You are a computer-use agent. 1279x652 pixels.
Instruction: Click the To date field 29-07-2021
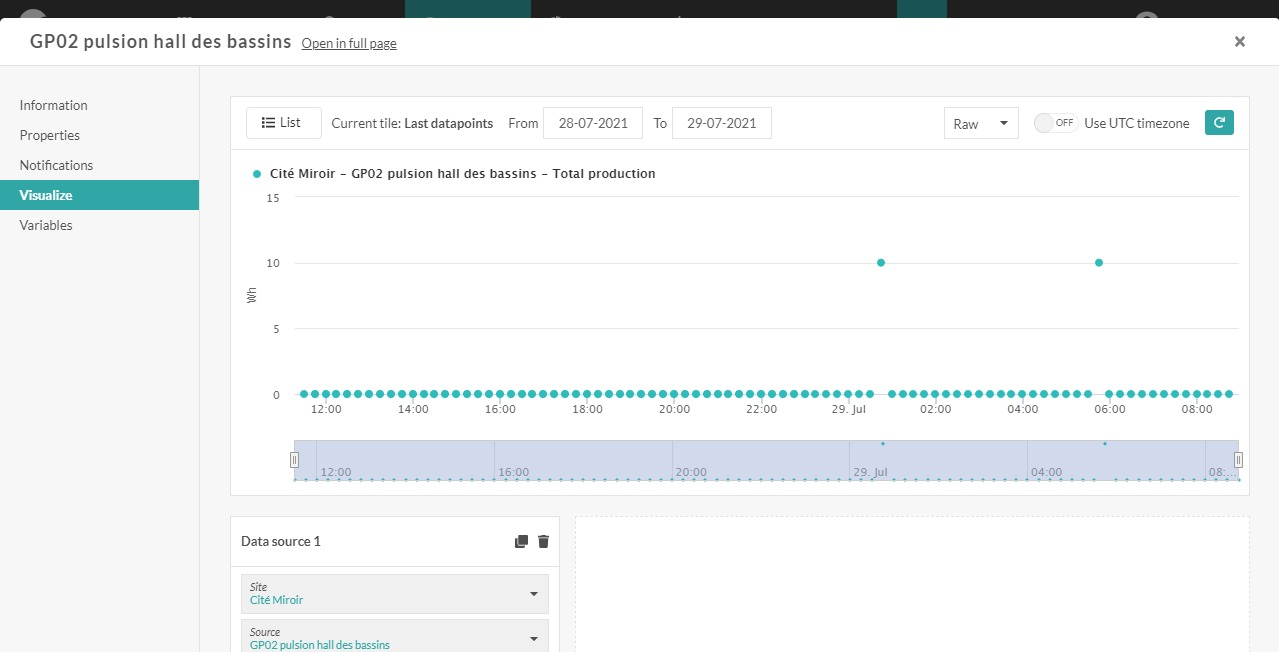pyautogui.click(x=721, y=124)
